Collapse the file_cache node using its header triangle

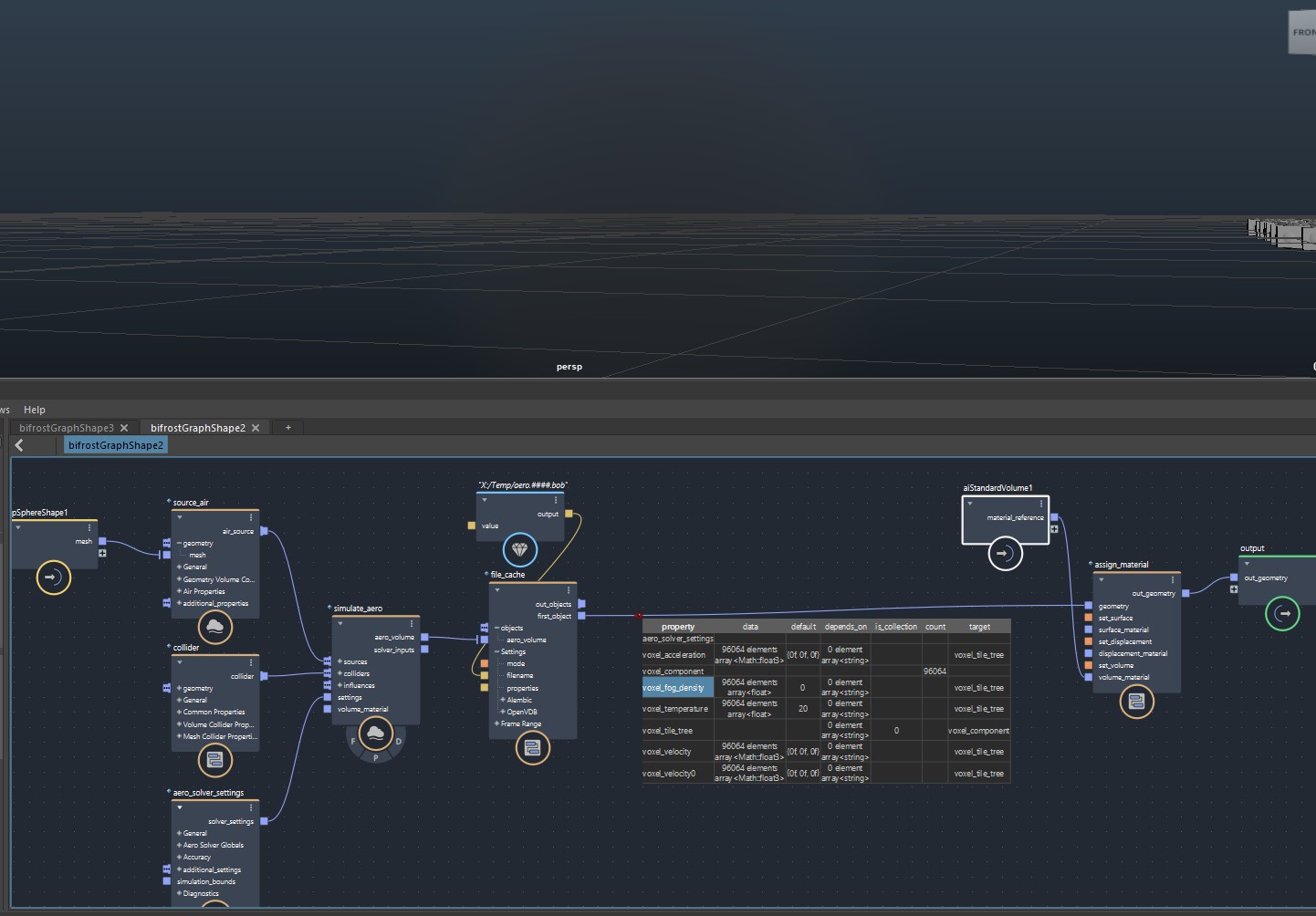pyautogui.click(x=496, y=588)
